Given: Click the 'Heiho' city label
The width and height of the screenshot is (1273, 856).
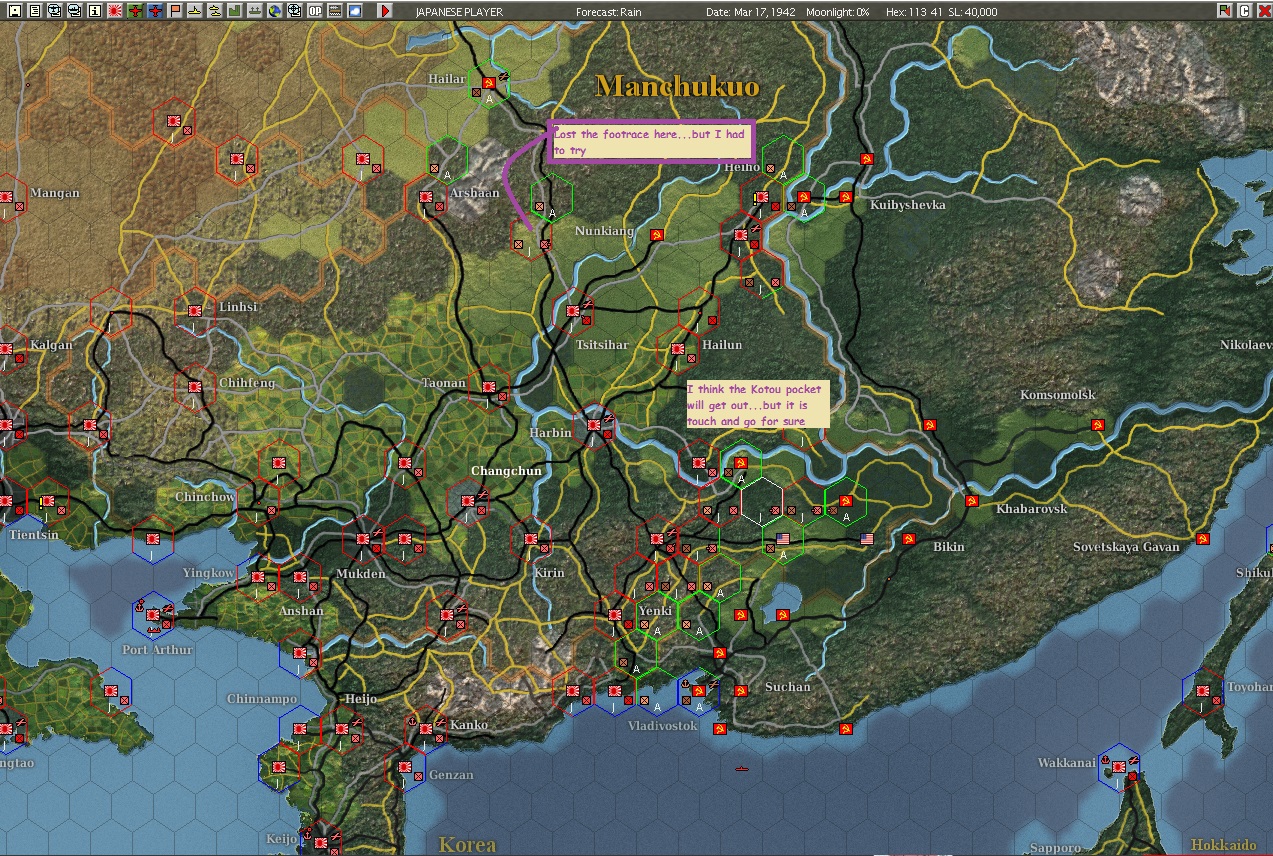Looking at the screenshot, I should [x=742, y=168].
